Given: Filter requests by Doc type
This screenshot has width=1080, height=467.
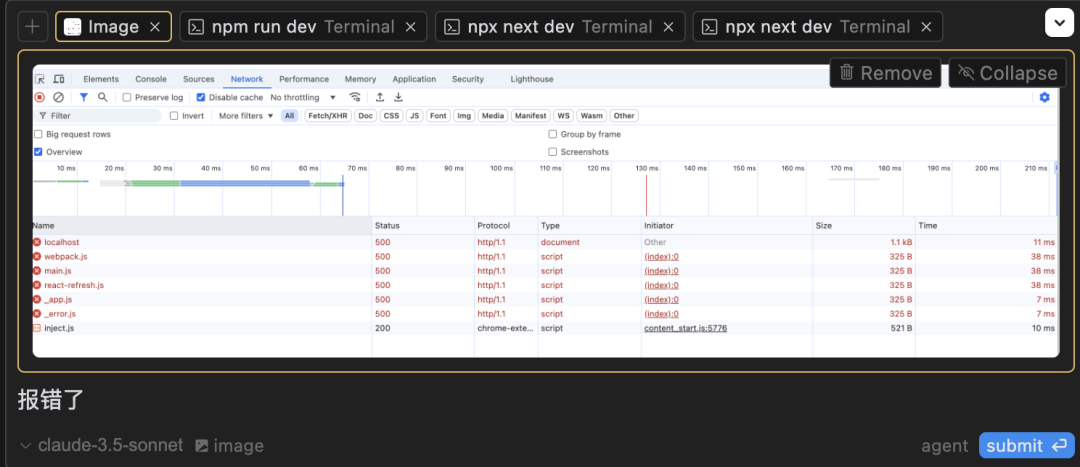Looking at the screenshot, I should [366, 116].
